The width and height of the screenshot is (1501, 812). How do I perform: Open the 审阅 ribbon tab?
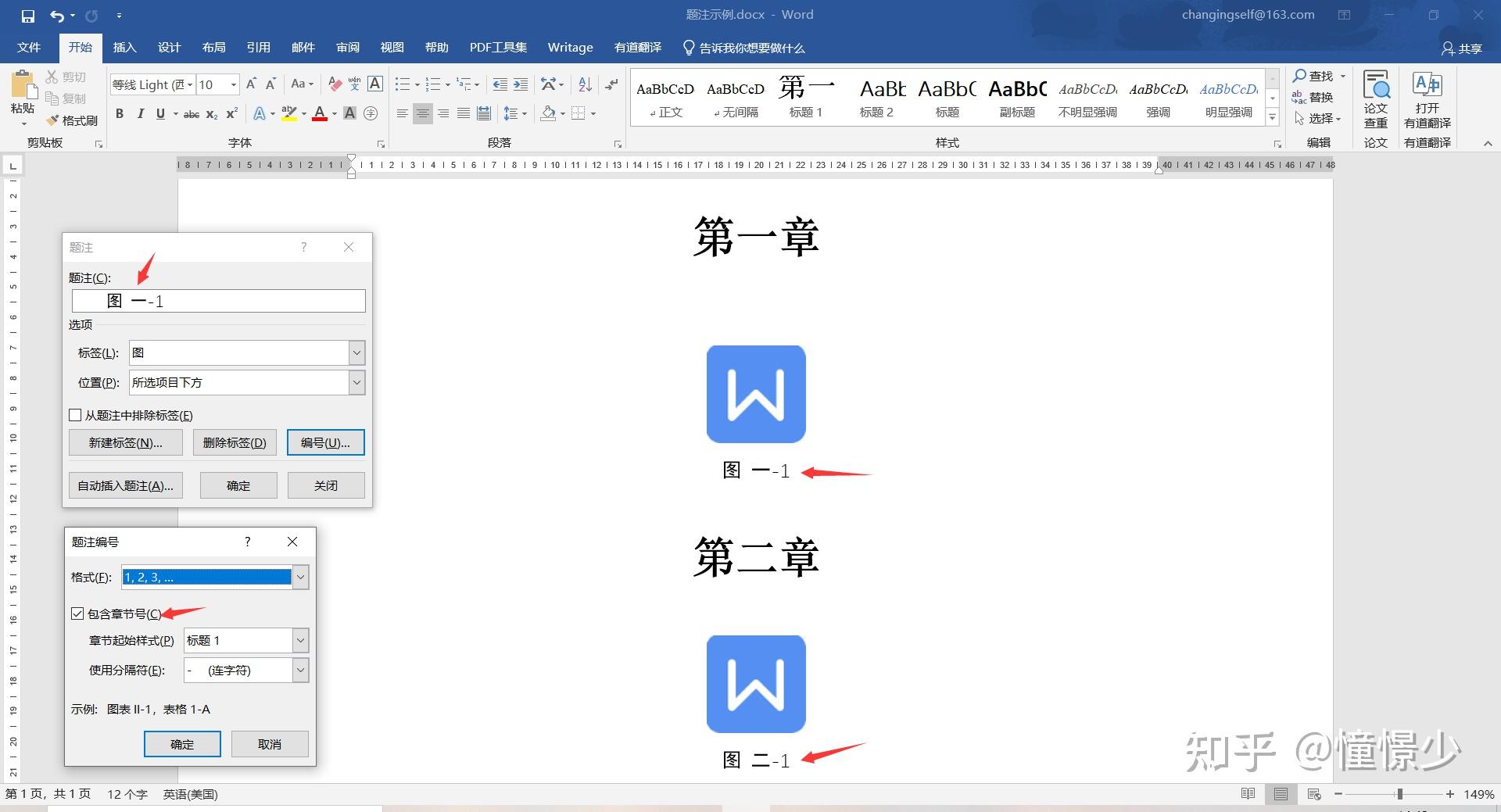click(348, 48)
